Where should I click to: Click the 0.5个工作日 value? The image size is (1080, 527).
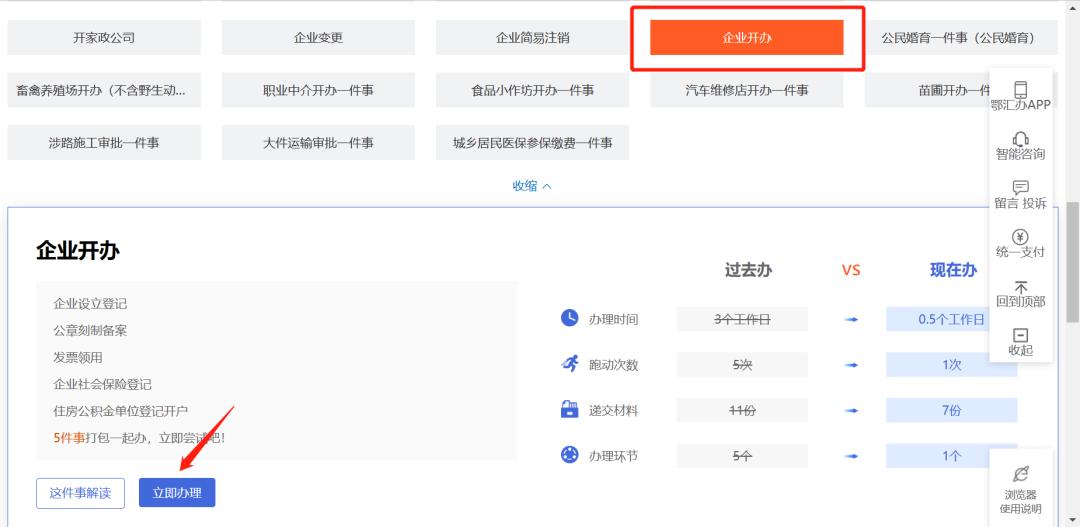pos(951,319)
